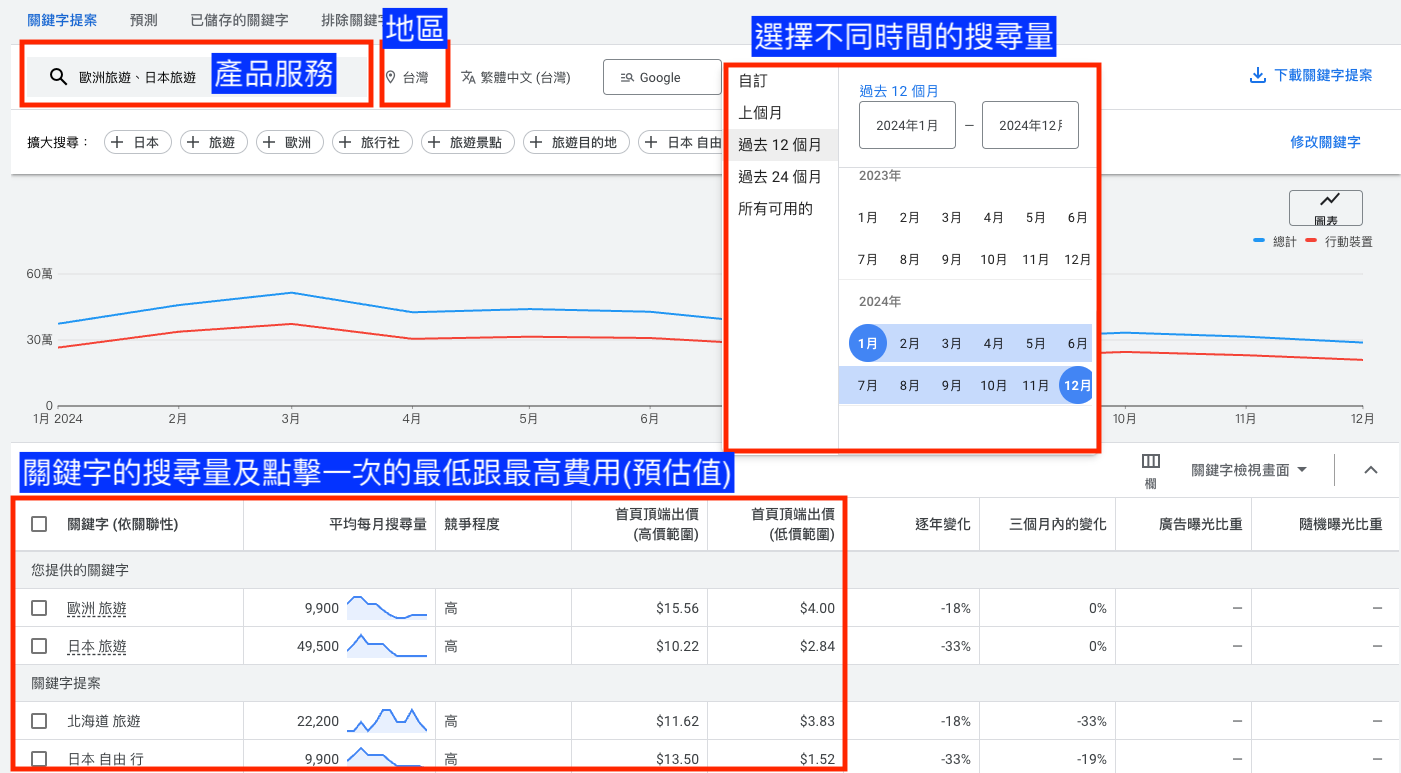Add the 旅行社 broaden-search chip
The width and height of the screenshot is (1401, 773).
pos(373,142)
